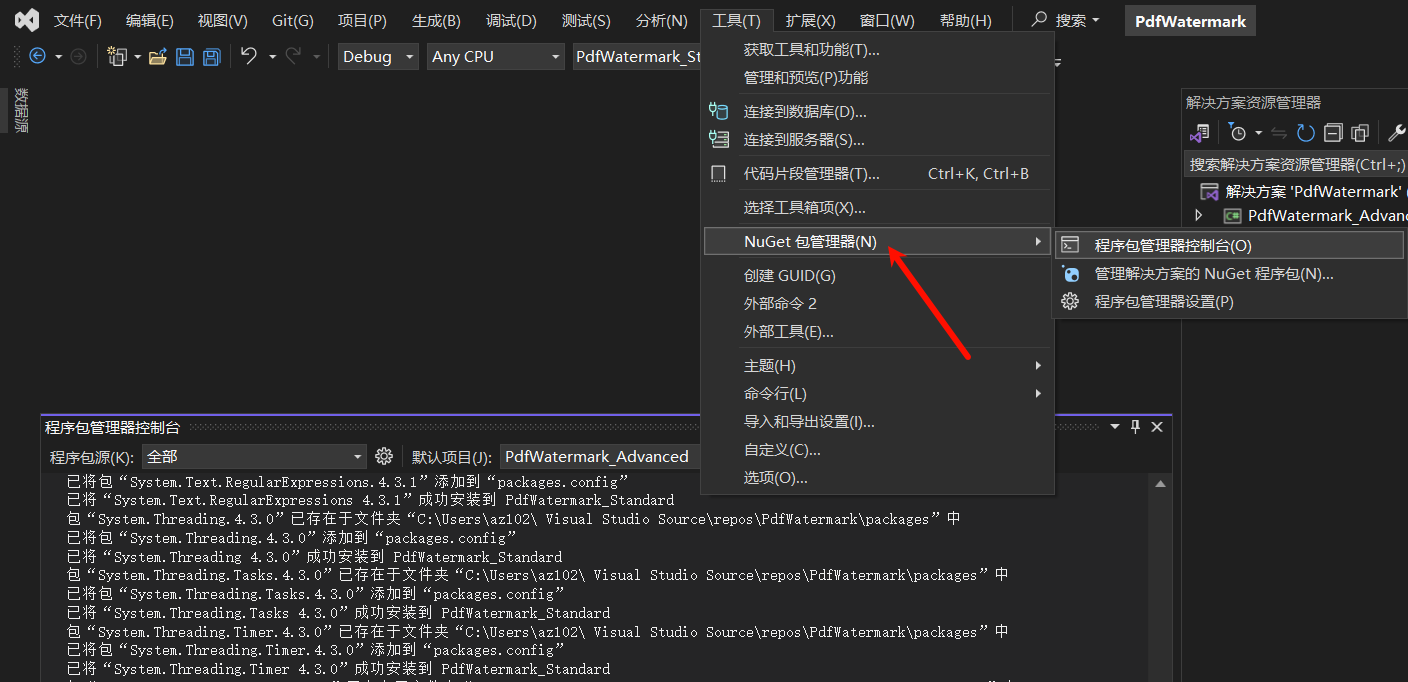The image size is (1408, 682).
Task: Click the show all files icon
Action: tap(1360, 133)
